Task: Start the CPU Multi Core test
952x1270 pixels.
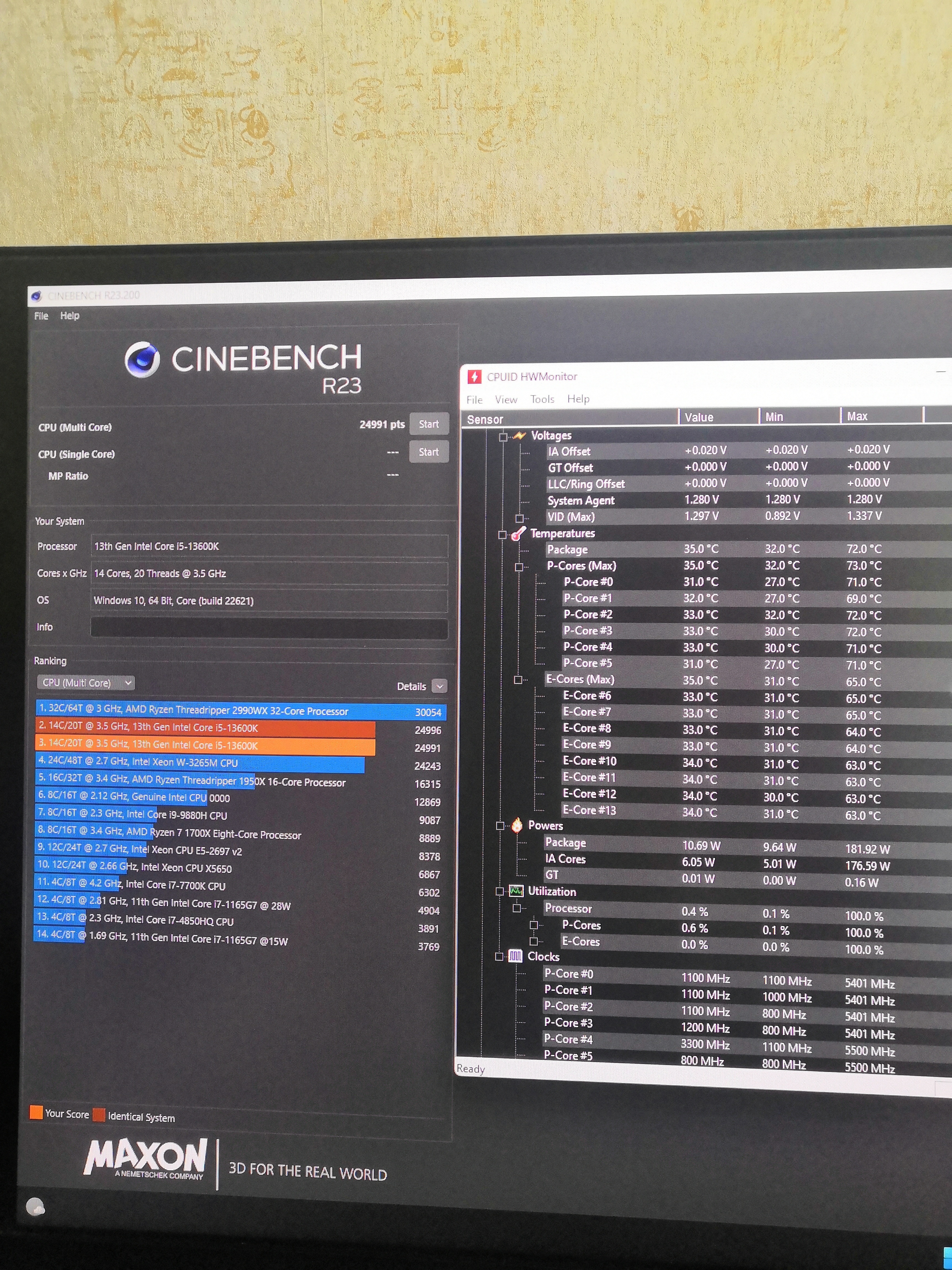Action: (429, 424)
